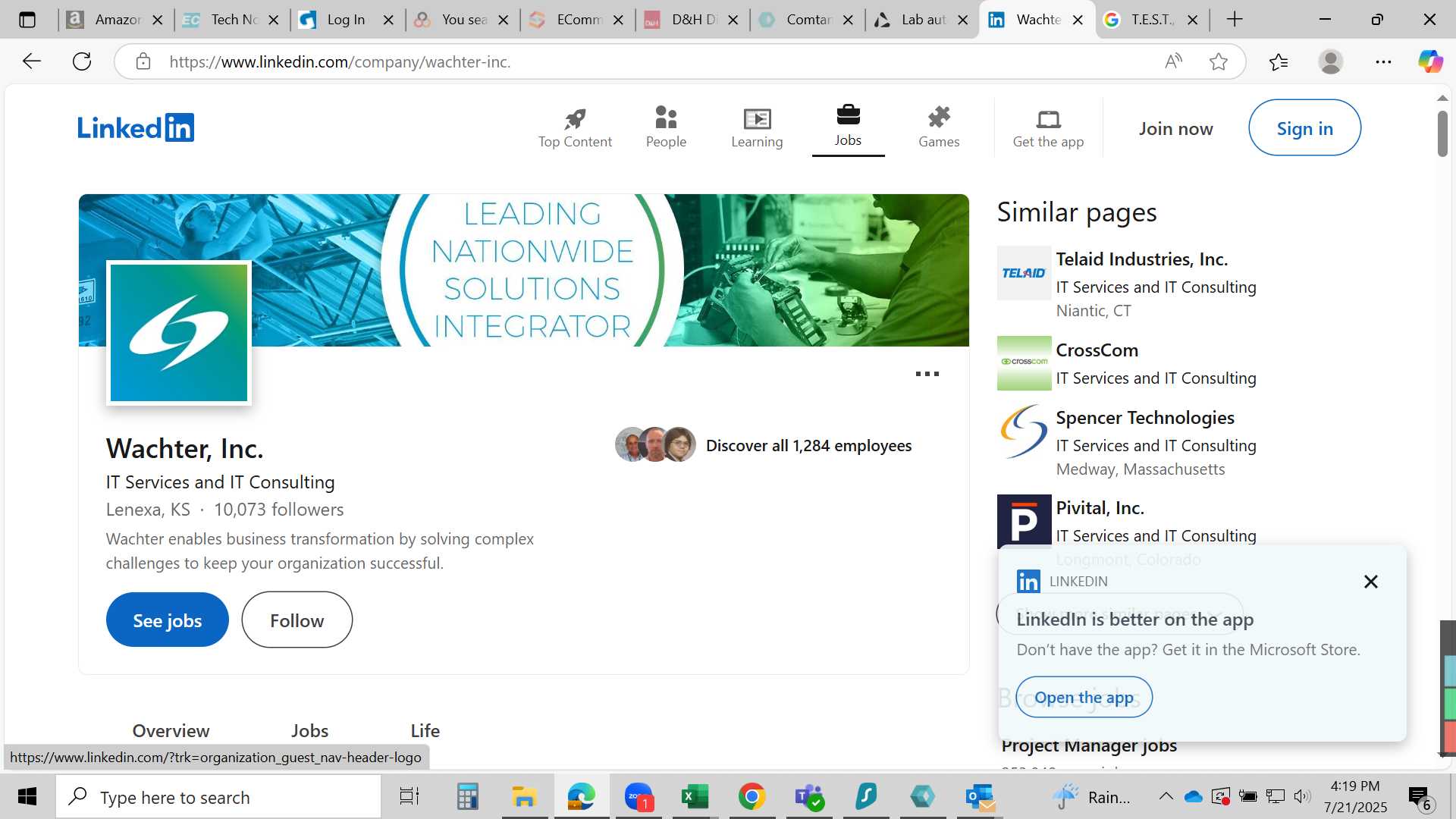Add this page to favorites star
This screenshot has width=1456, height=819.
pos(1219,61)
